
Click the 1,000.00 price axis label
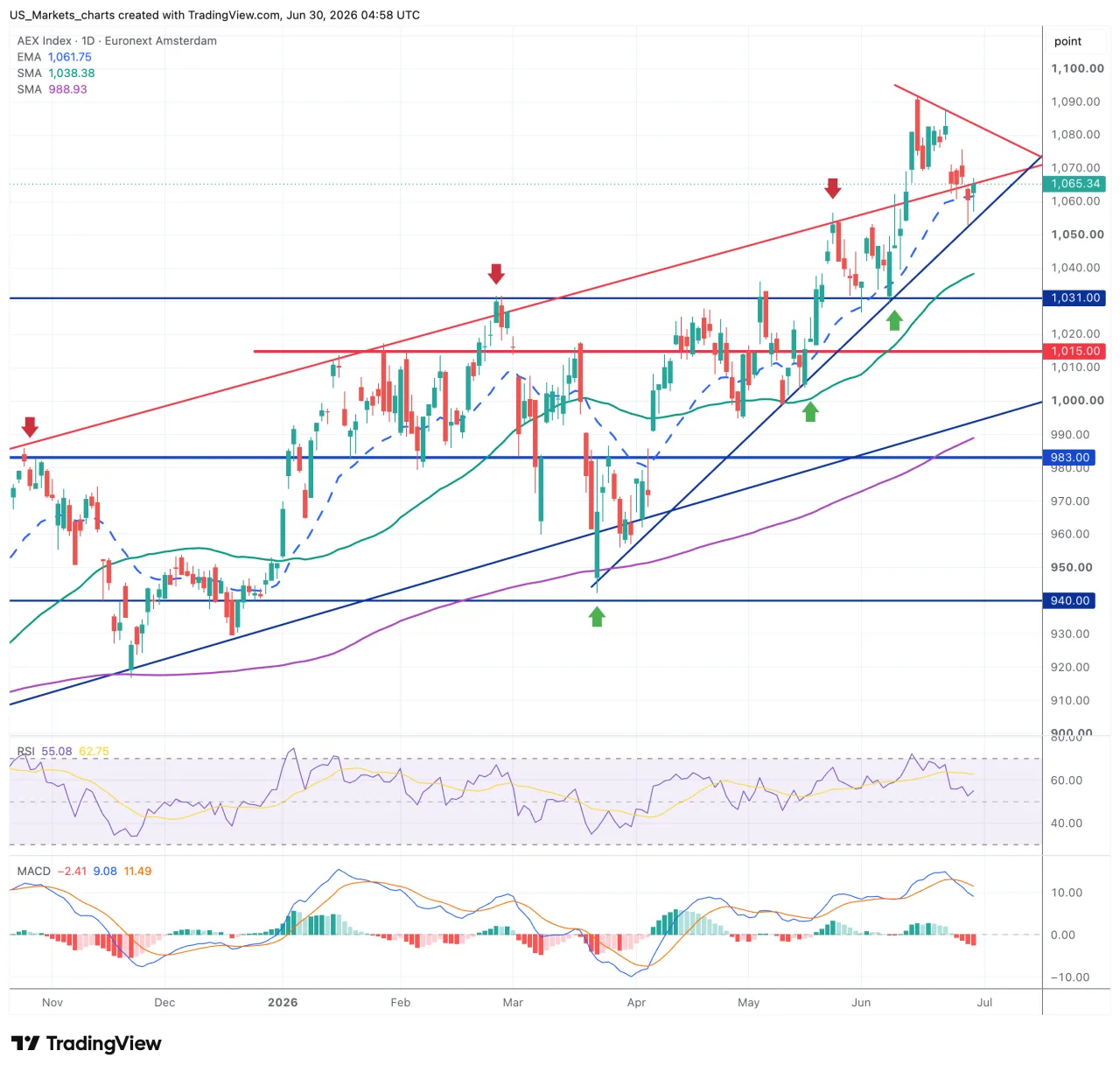click(1078, 400)
